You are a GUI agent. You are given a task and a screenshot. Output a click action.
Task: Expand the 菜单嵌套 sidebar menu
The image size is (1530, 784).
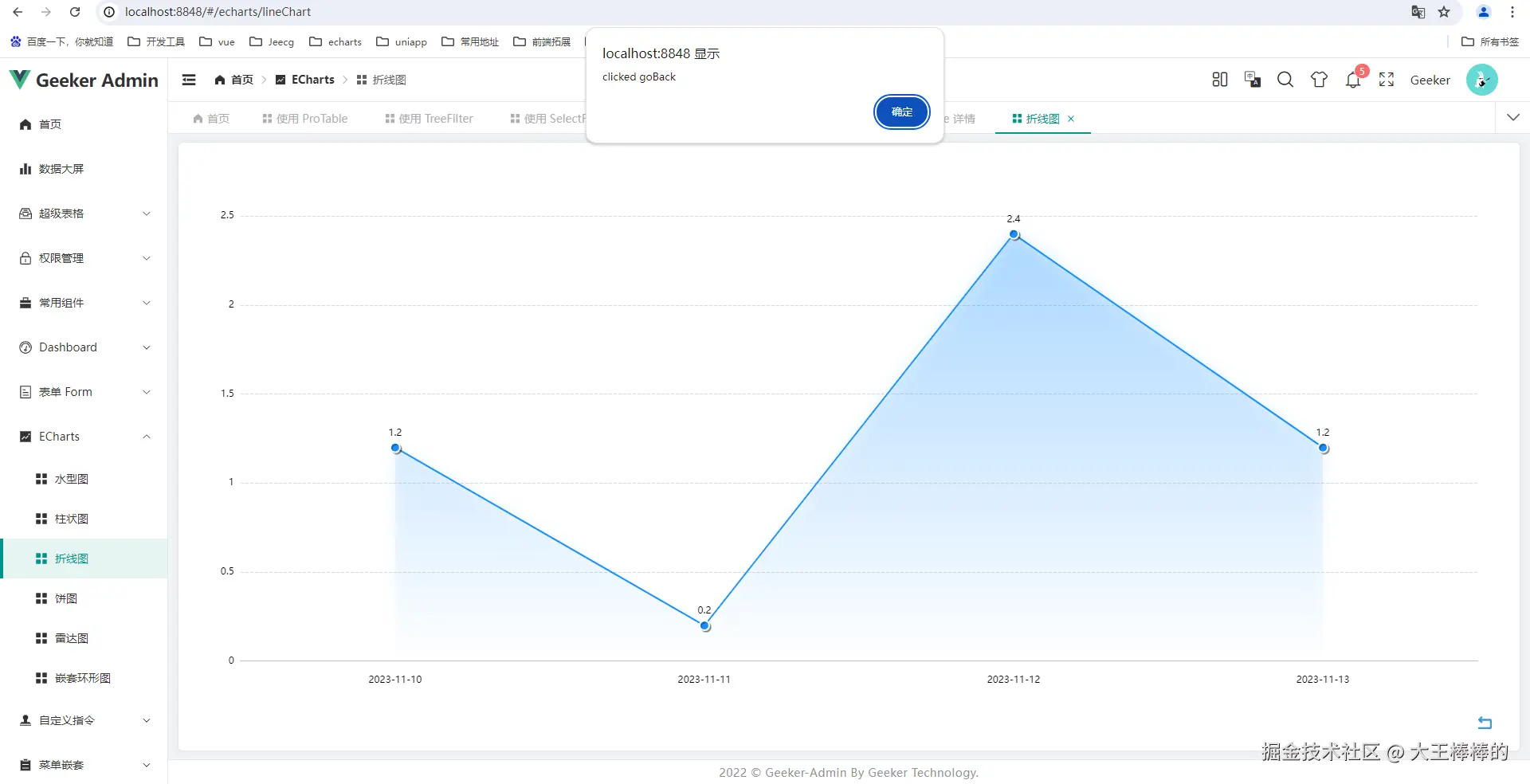[84, 765]
